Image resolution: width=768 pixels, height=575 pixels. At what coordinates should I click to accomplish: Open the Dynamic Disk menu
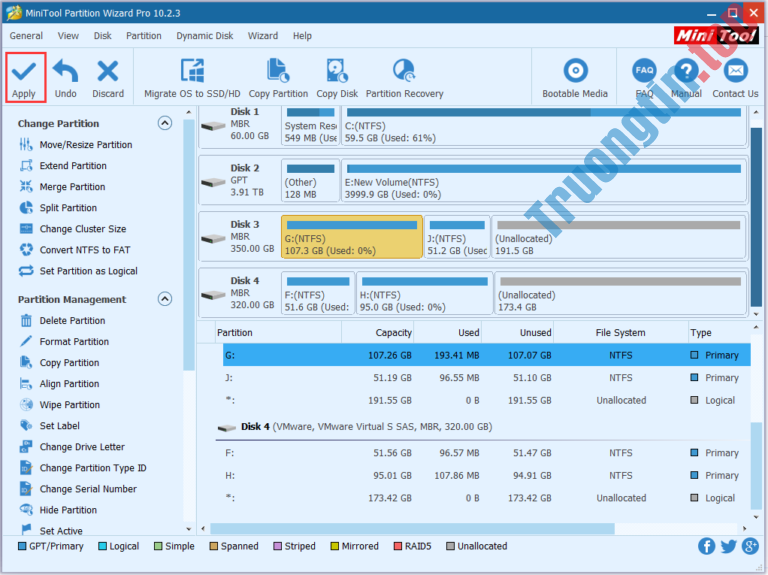pyautogui.click(x=205, y=36)
